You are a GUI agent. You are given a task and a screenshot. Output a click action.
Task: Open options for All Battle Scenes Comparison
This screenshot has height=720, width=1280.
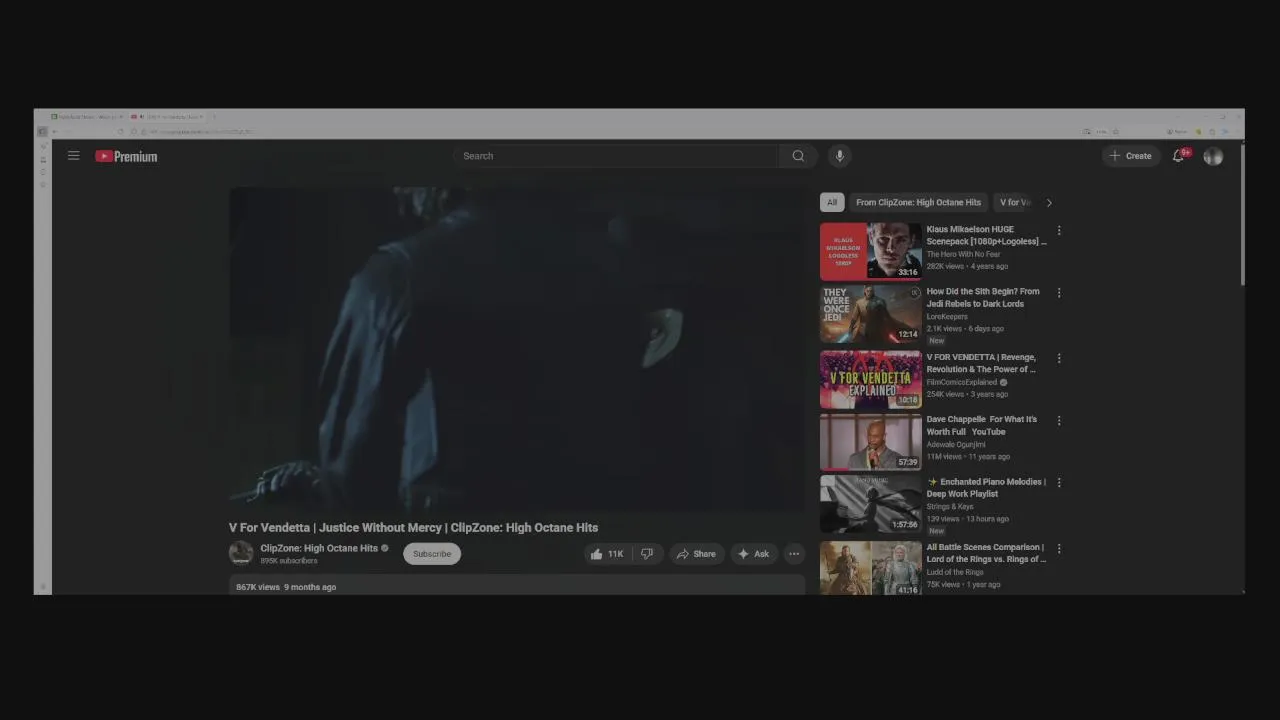(1059, 549)
